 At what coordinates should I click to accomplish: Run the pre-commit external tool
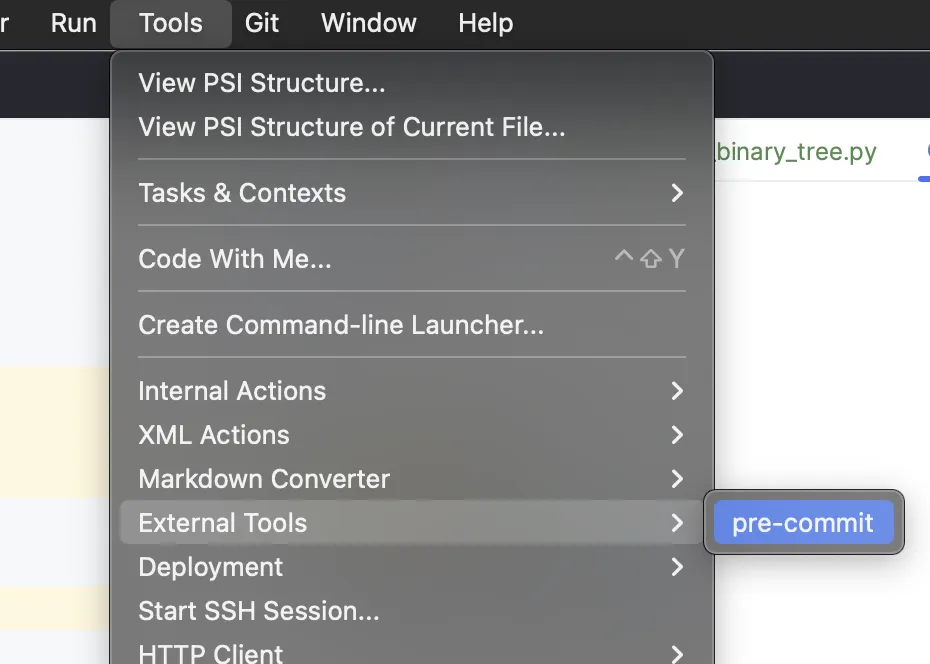point(803,523)
